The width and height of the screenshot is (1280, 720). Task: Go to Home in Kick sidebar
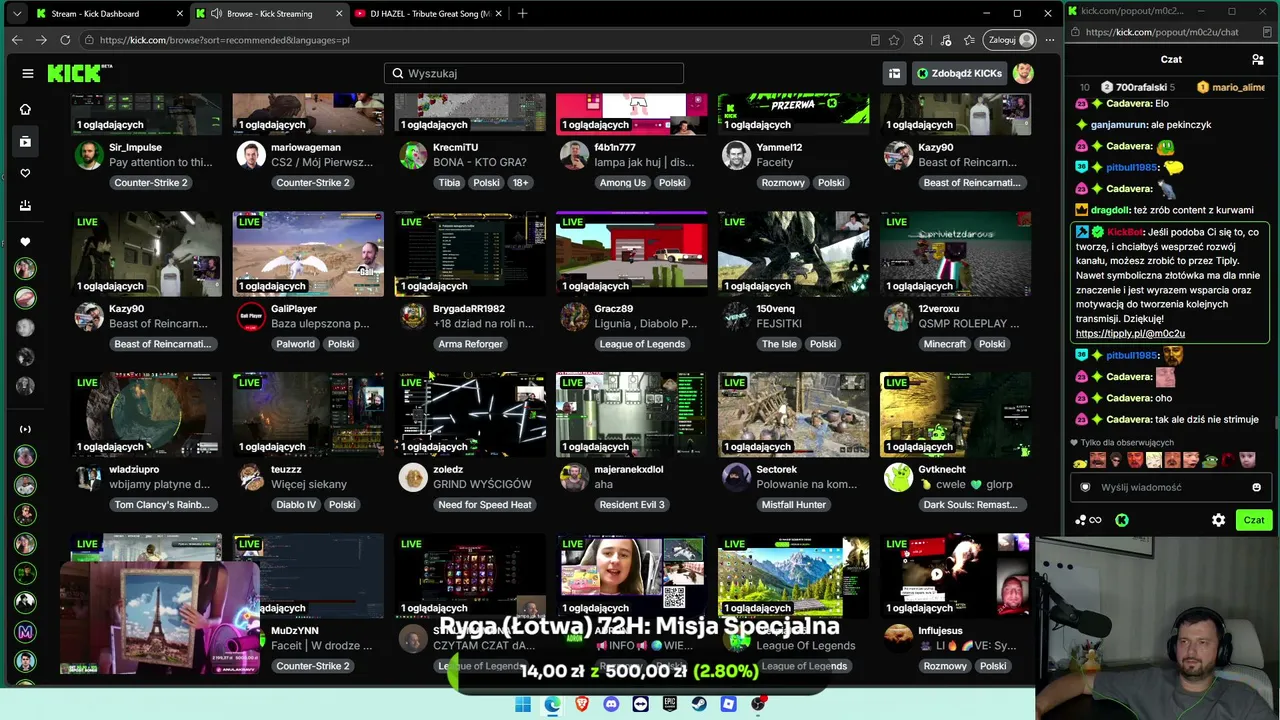[26, 109]
